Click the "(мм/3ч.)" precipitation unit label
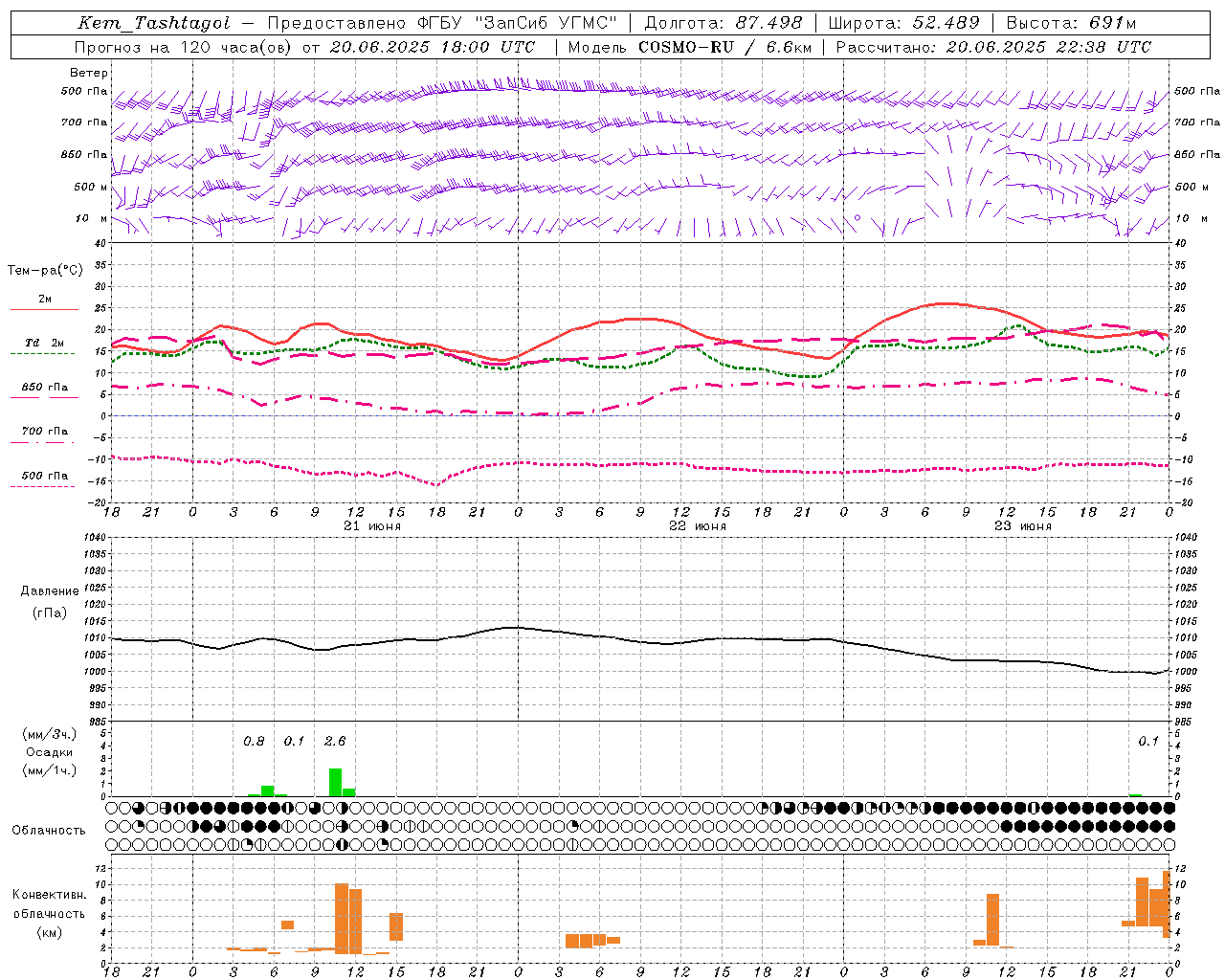1225x980 pixels. point(50,734)
